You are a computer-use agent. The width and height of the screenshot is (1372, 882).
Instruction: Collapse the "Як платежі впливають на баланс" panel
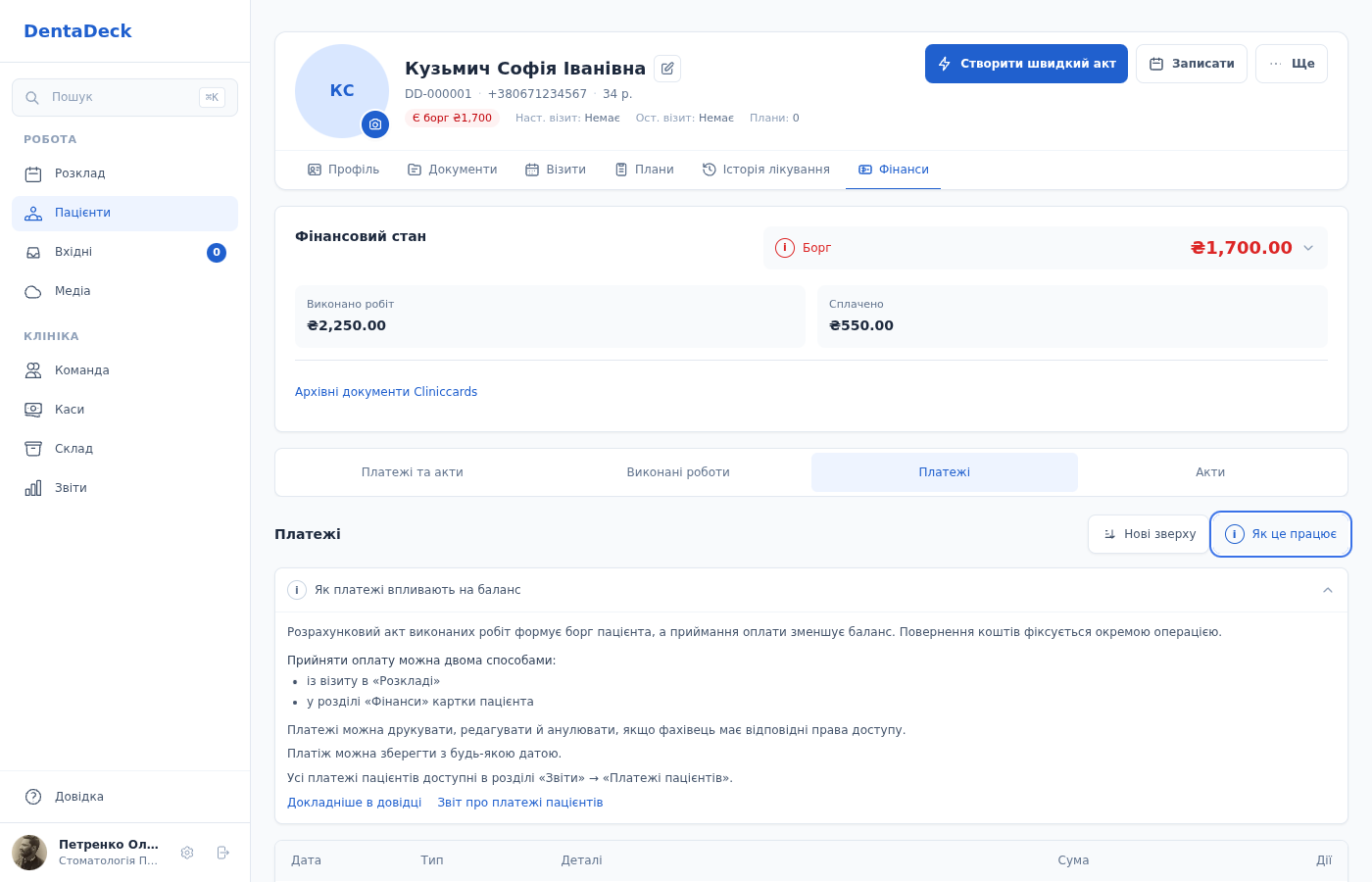point(1328,590)
